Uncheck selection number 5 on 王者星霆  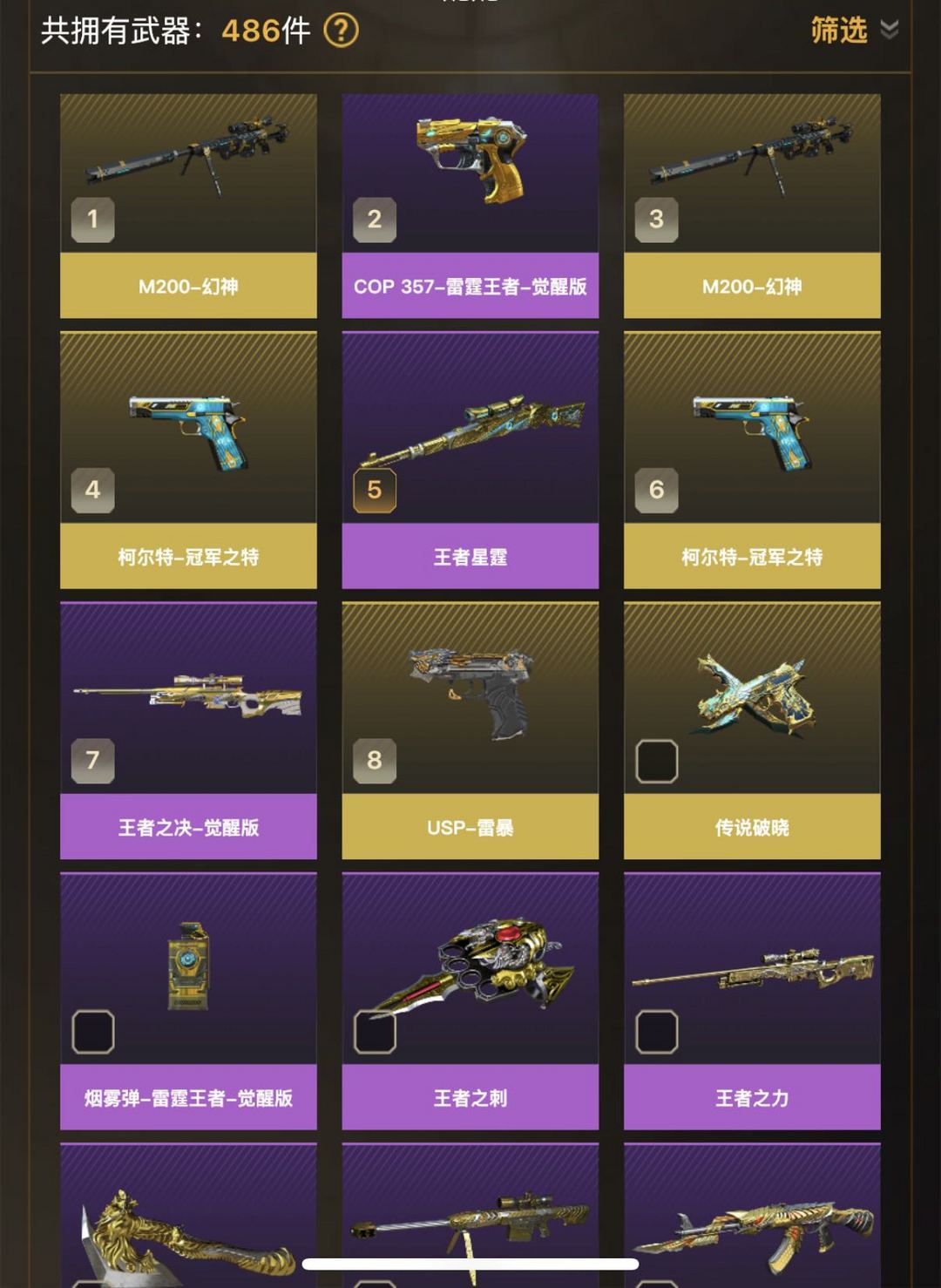[375, 490]
